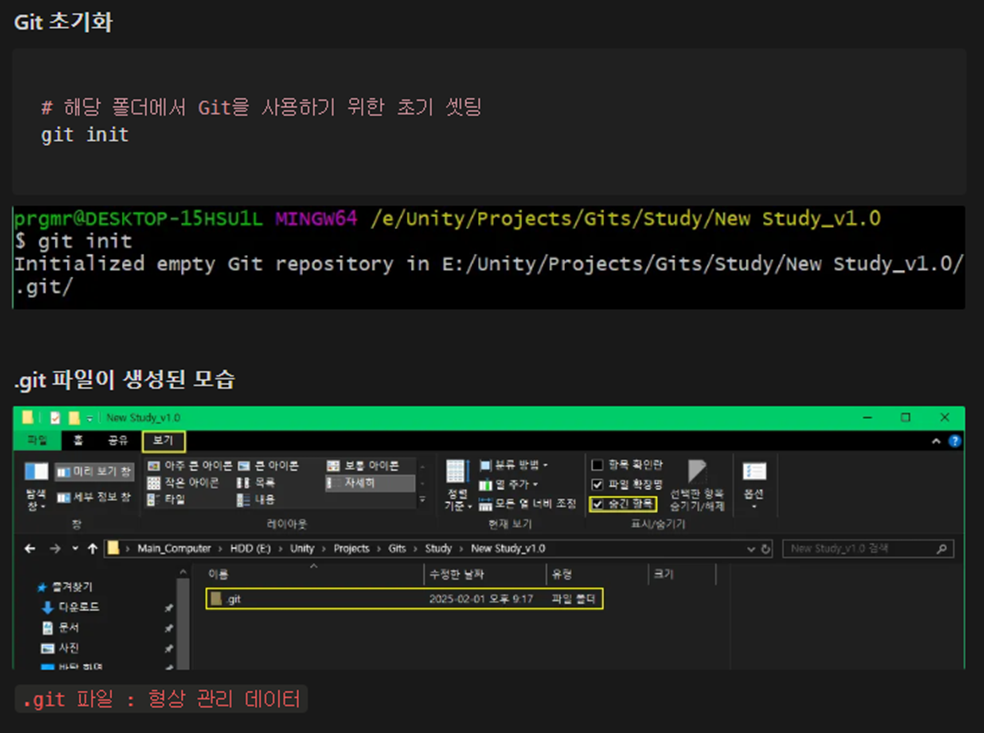Switch to the 홈 ribbon tab
The height and width of the screenshot is (733, 984).
pos(78,441)
